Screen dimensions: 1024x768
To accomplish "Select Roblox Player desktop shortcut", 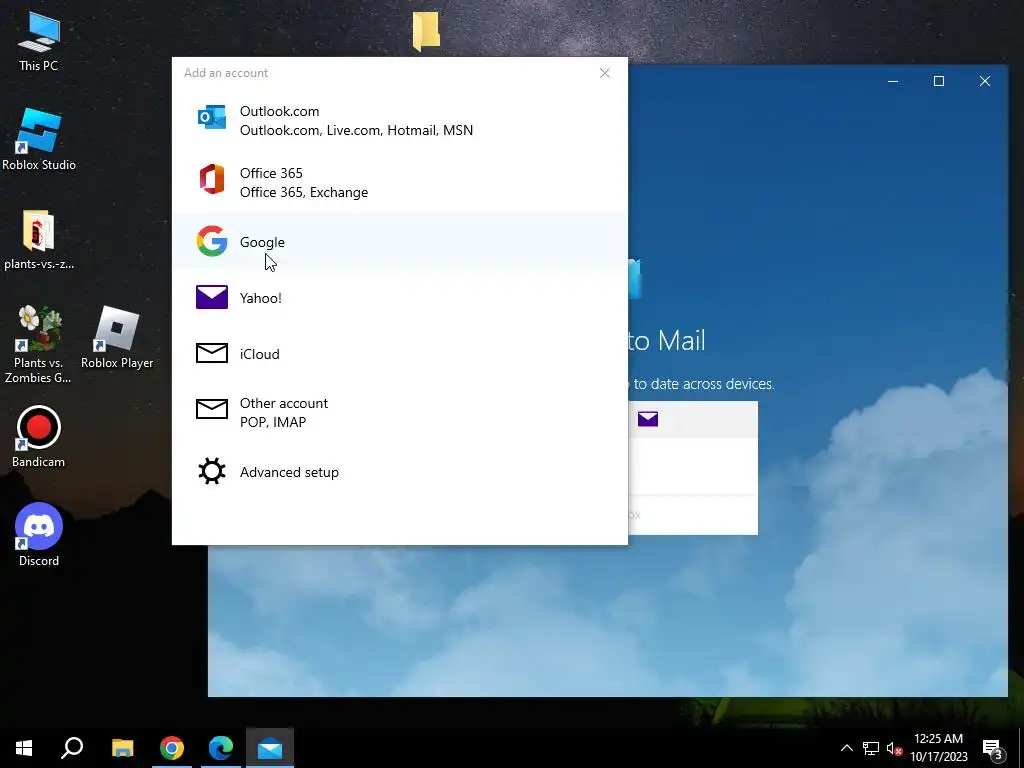I will pyautogui.click(x=117, y=338).
